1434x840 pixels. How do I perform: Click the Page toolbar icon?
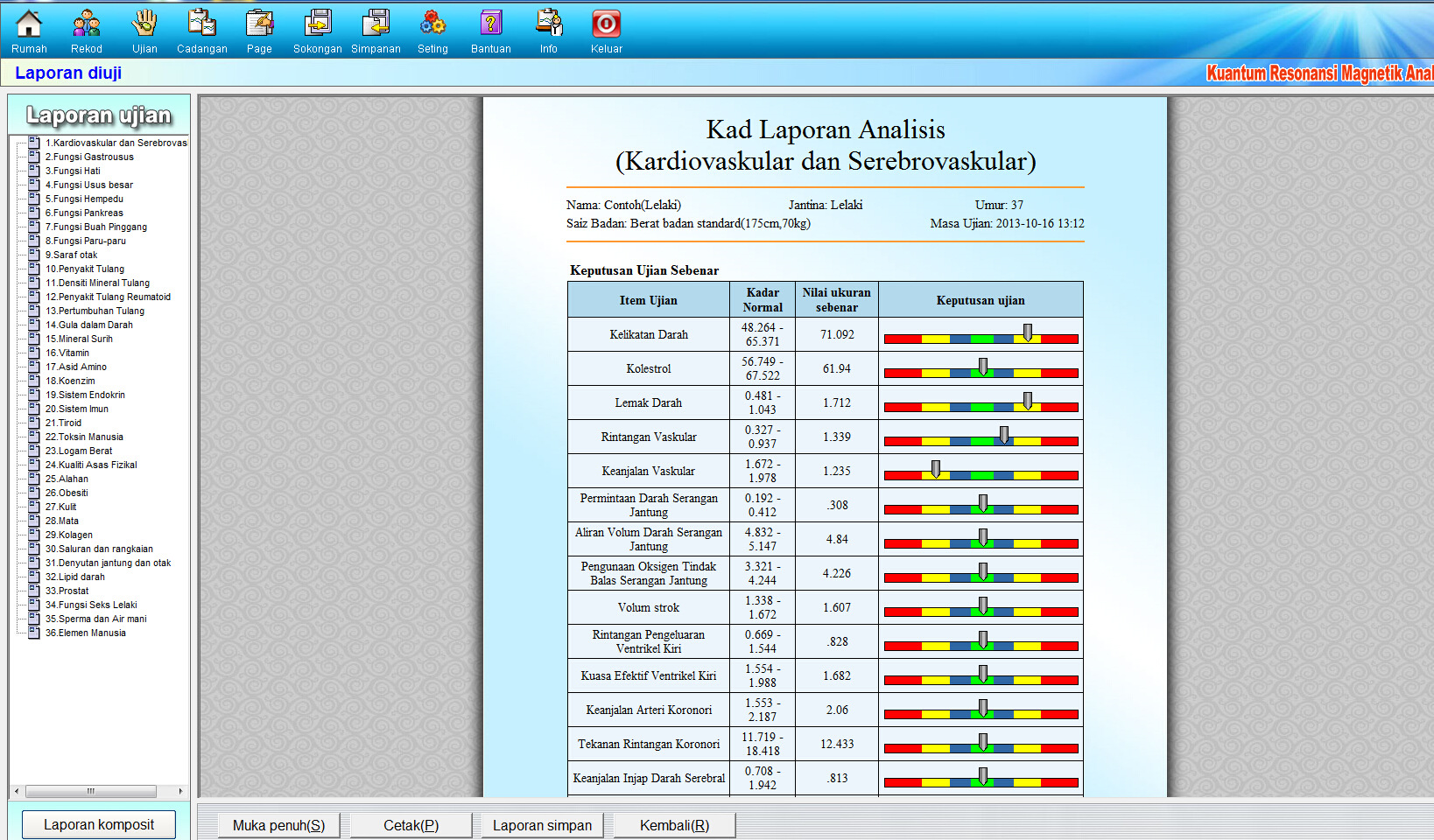pos(259,24)
